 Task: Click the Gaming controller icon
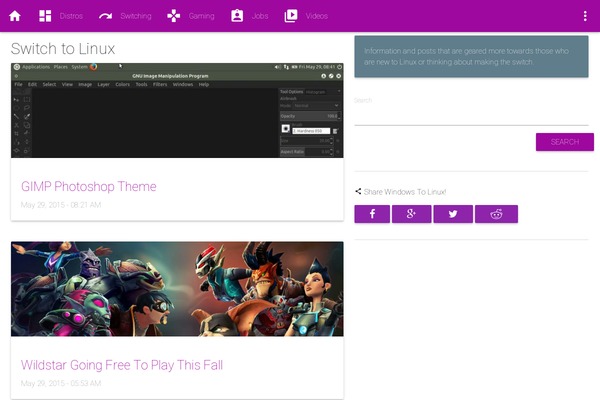coord(174,16)
